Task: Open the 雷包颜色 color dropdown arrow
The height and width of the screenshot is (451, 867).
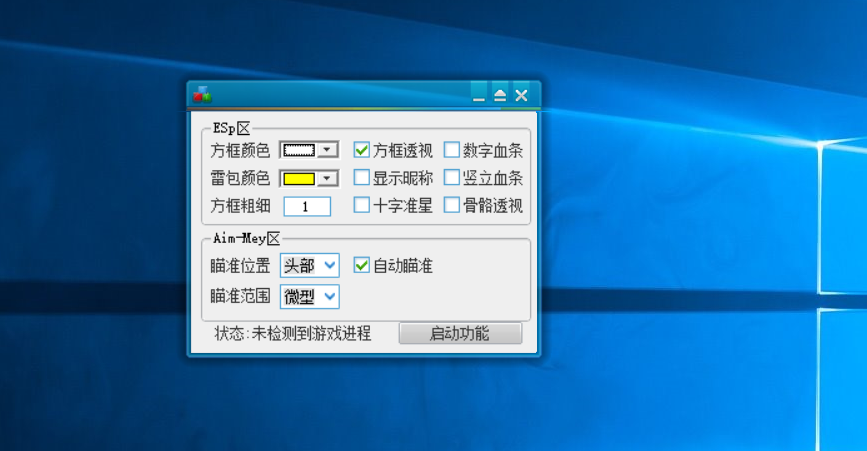Action: pyautogui.click(x=327, y=178)
